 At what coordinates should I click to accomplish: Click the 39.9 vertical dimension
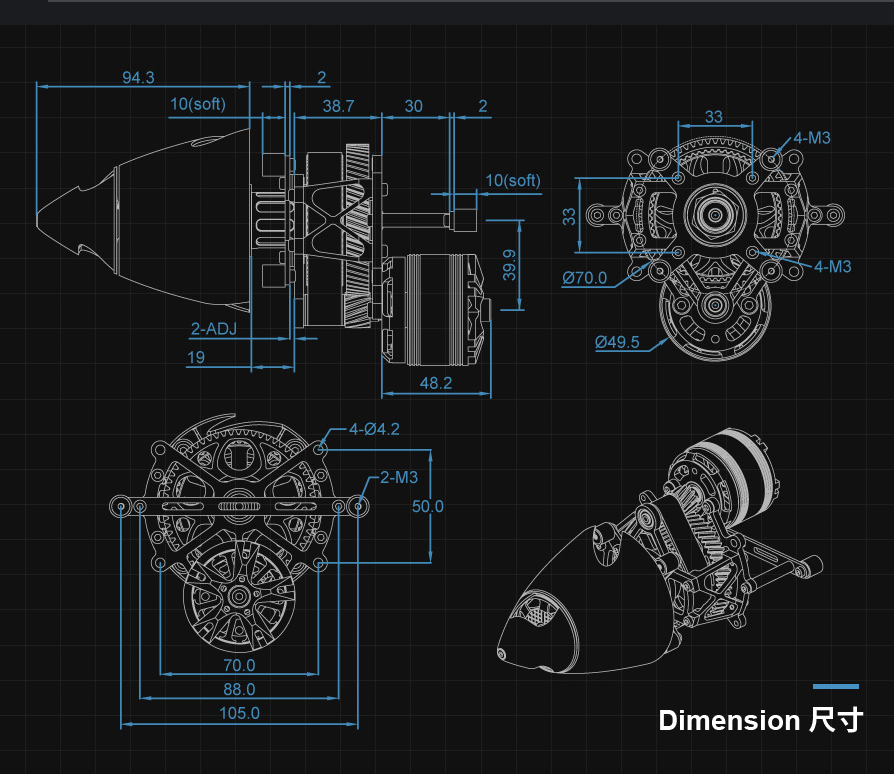[x=511, y=265]
